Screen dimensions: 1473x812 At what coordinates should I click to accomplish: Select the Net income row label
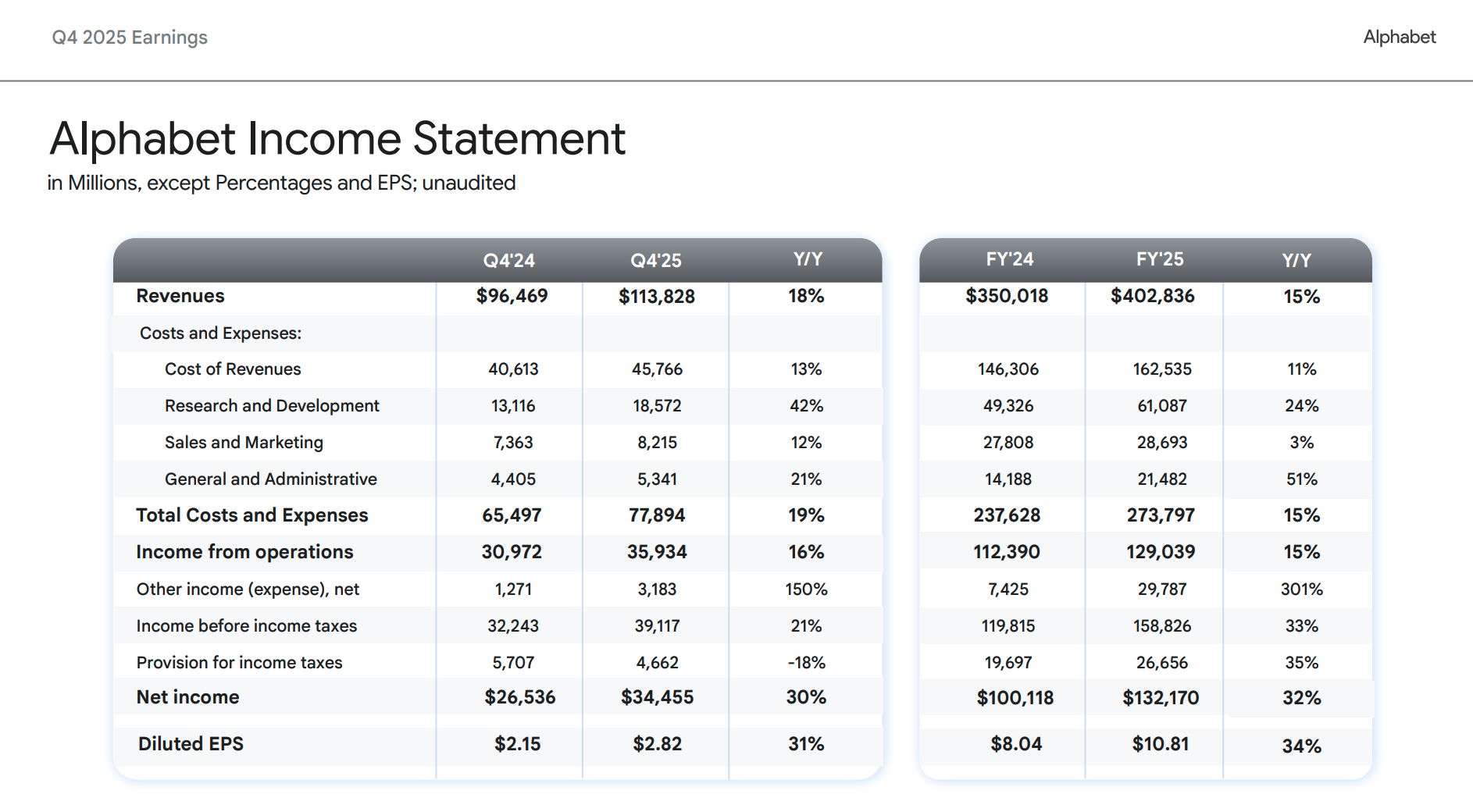click(187, 697)
